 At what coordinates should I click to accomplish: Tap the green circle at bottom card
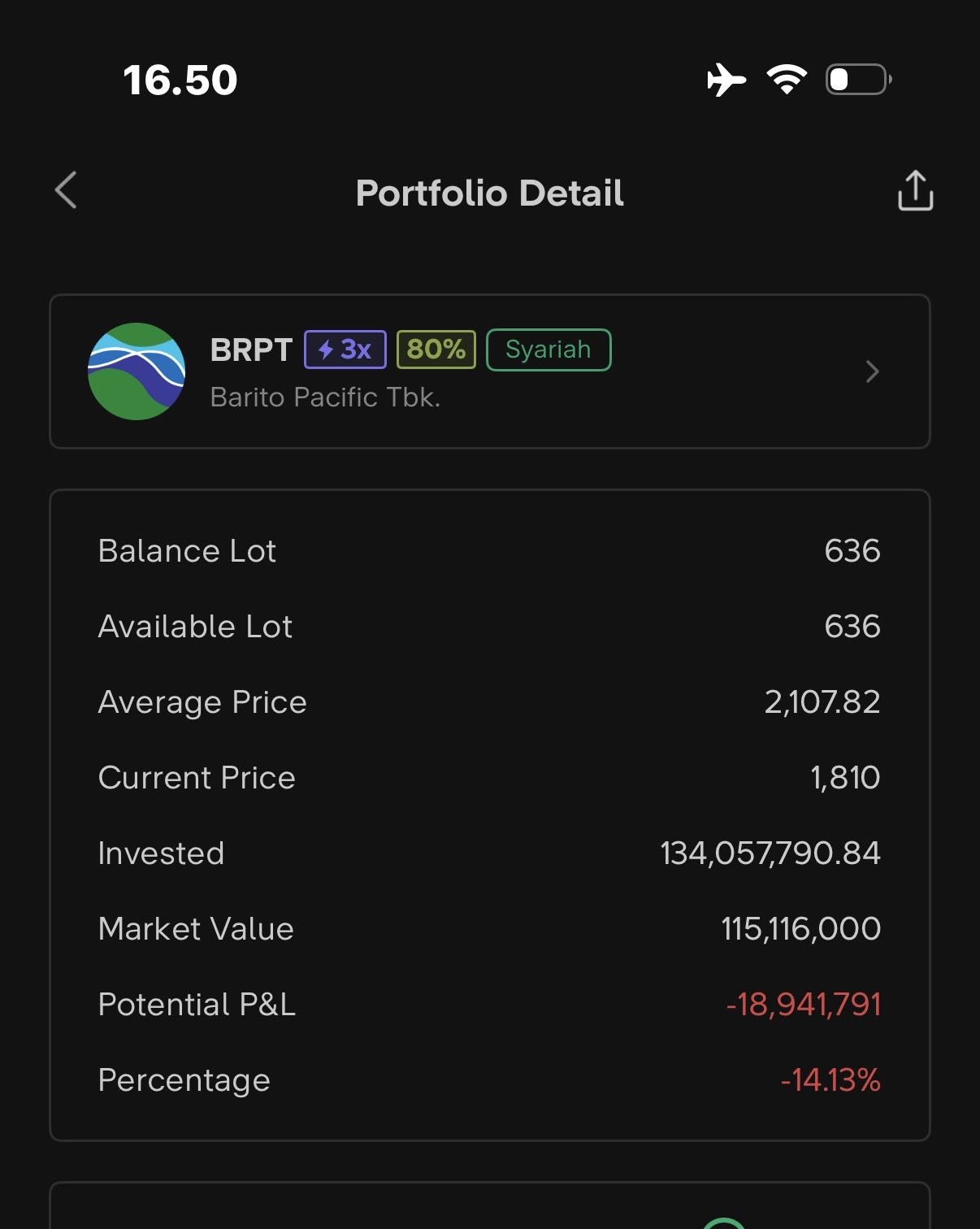723,1223
